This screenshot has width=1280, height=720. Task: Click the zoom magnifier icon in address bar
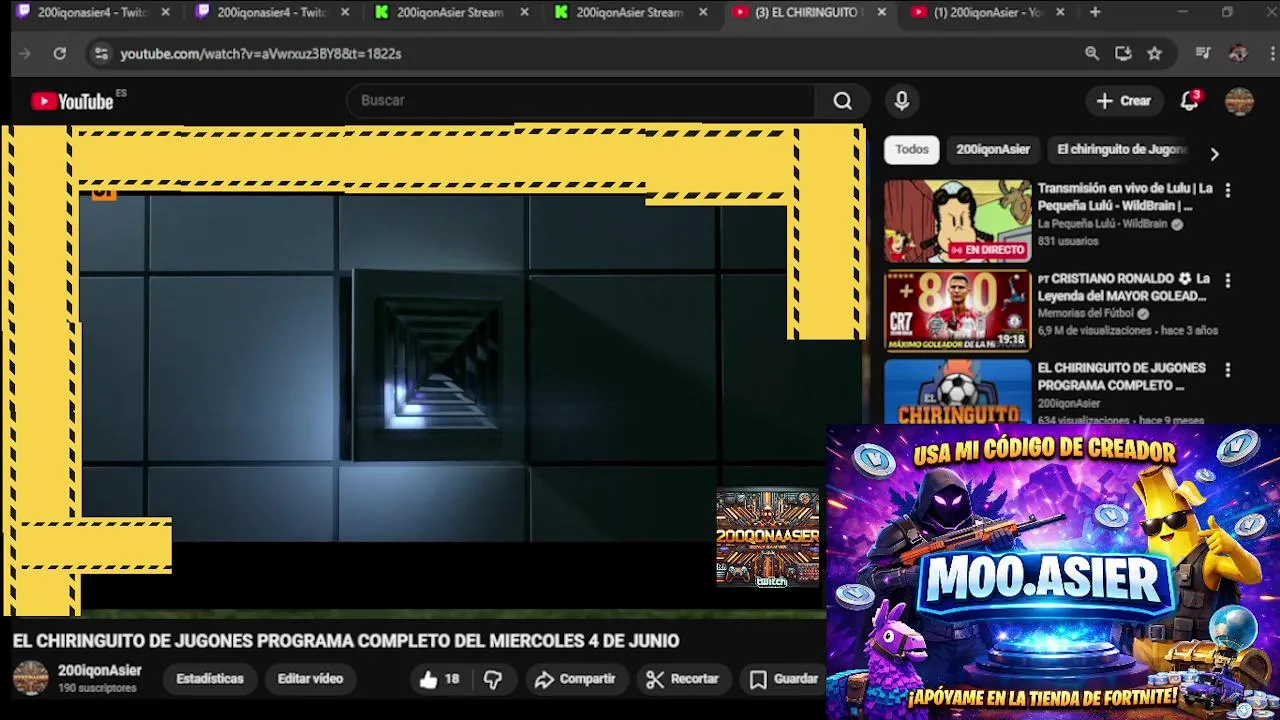[x=1092, y=53]
